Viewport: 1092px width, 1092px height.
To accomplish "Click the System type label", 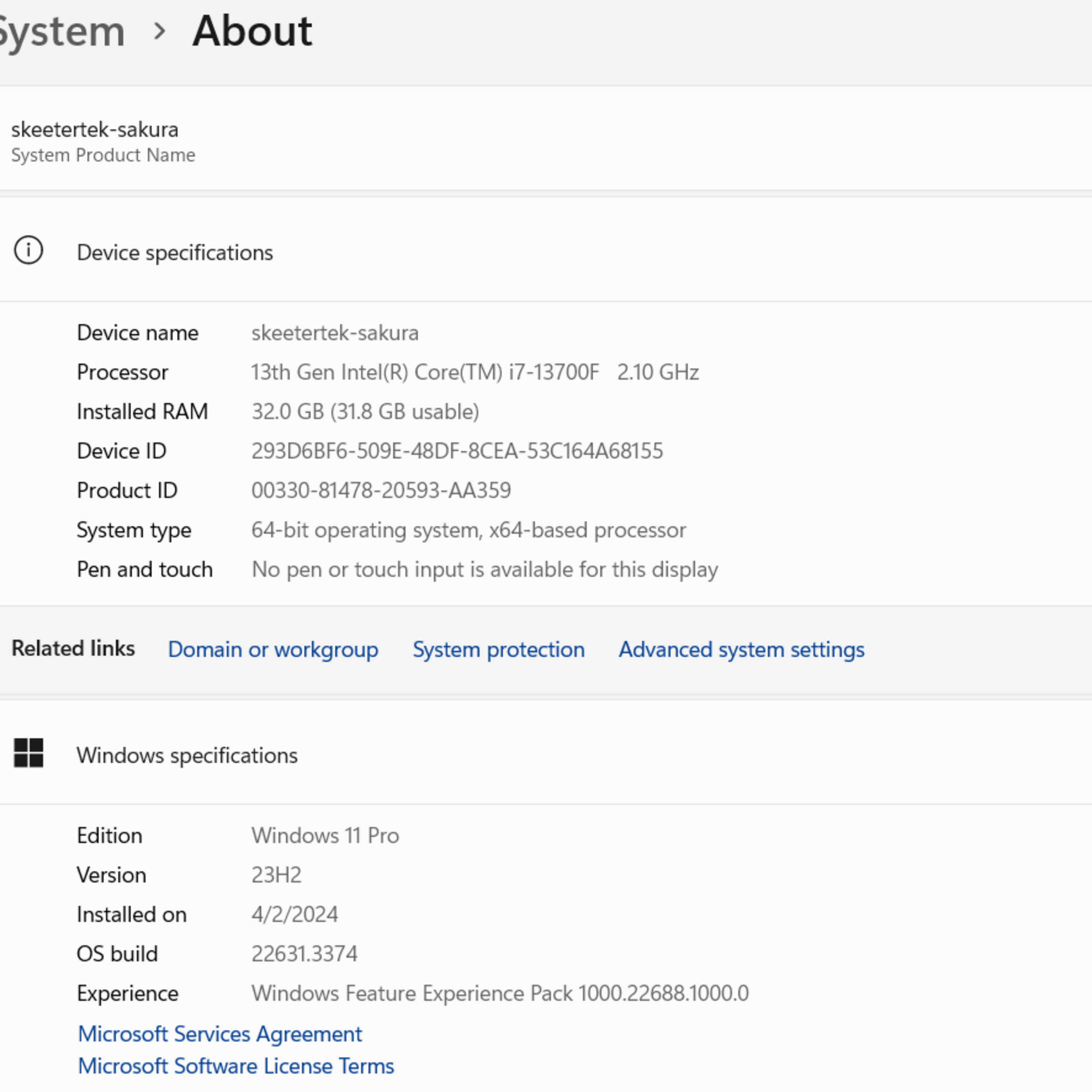I will (x=134, y=530).
